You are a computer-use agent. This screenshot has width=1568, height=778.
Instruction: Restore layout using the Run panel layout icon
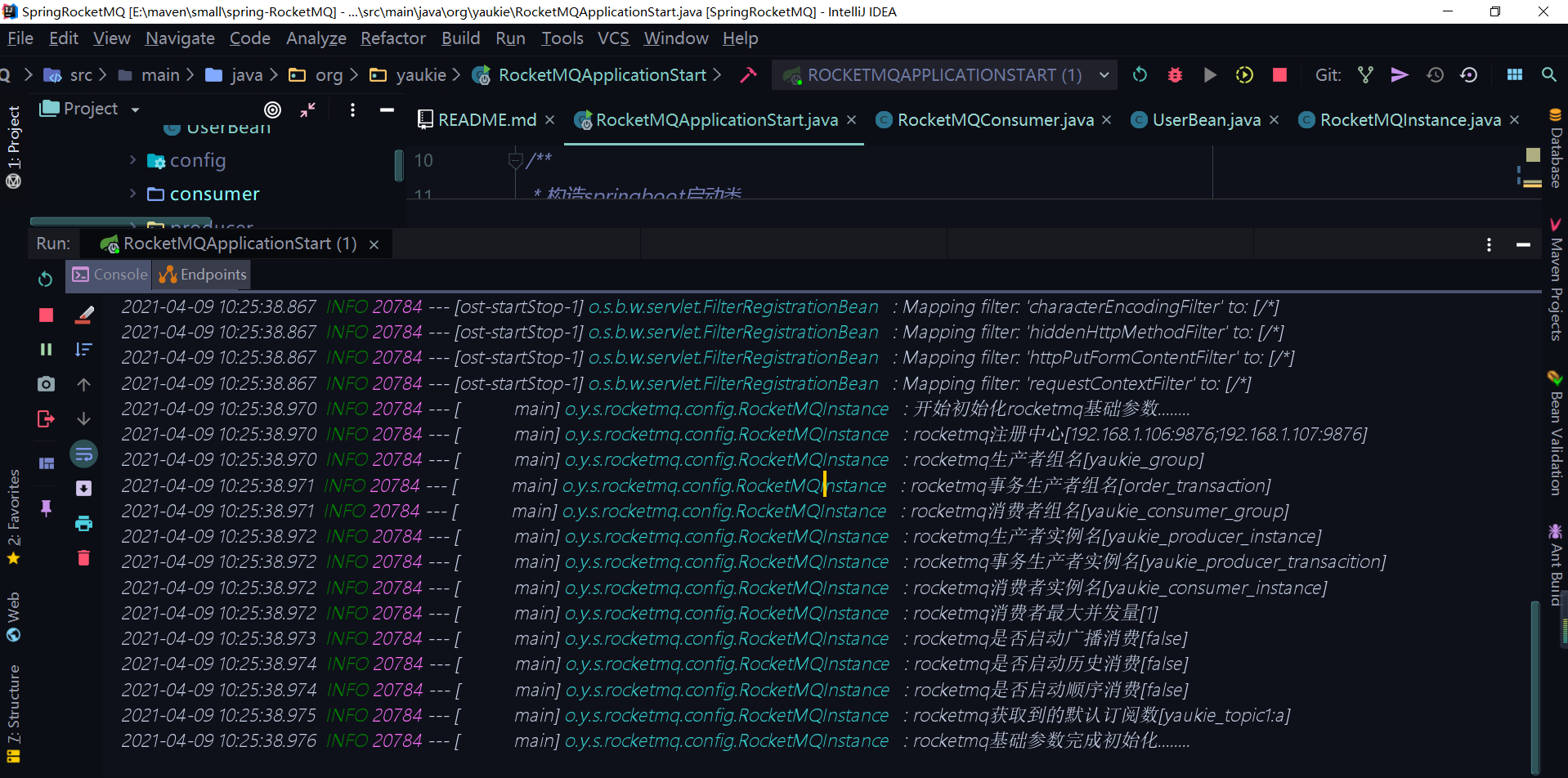coord(46,463)
